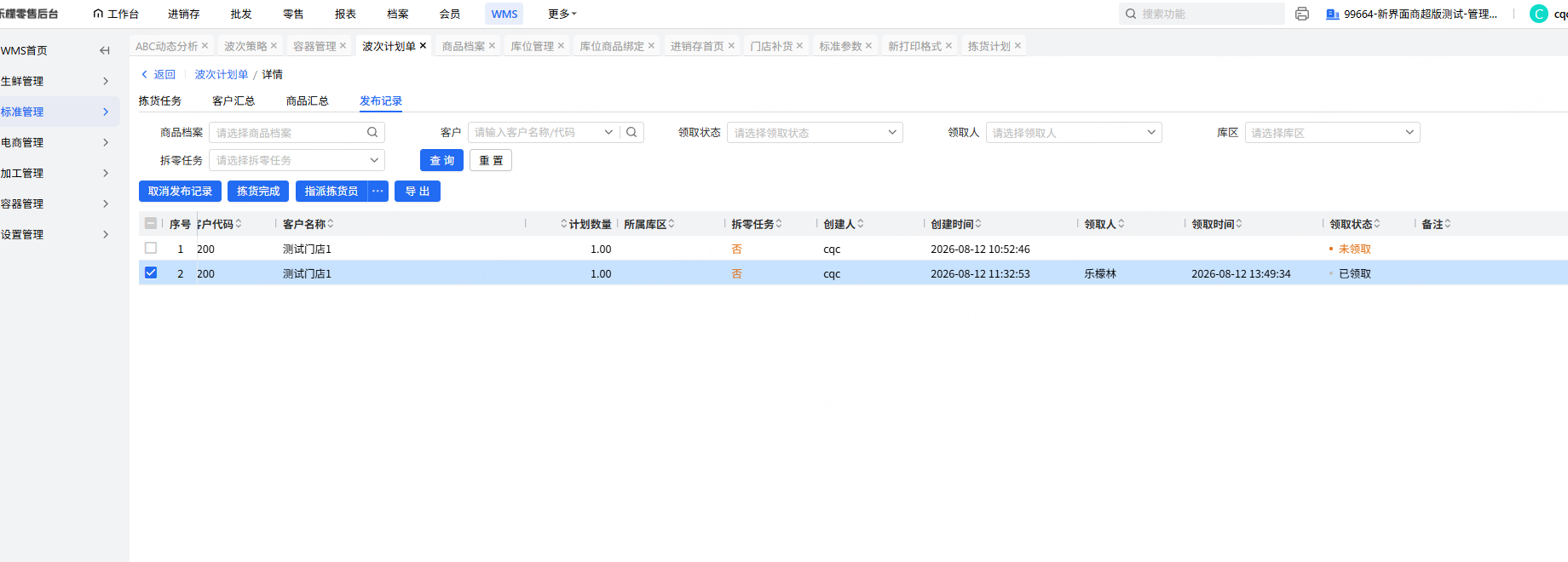Screen dimensions: 1568x562
Task: Click the 未领取 status in row 1
Action: coord(1354,249)
